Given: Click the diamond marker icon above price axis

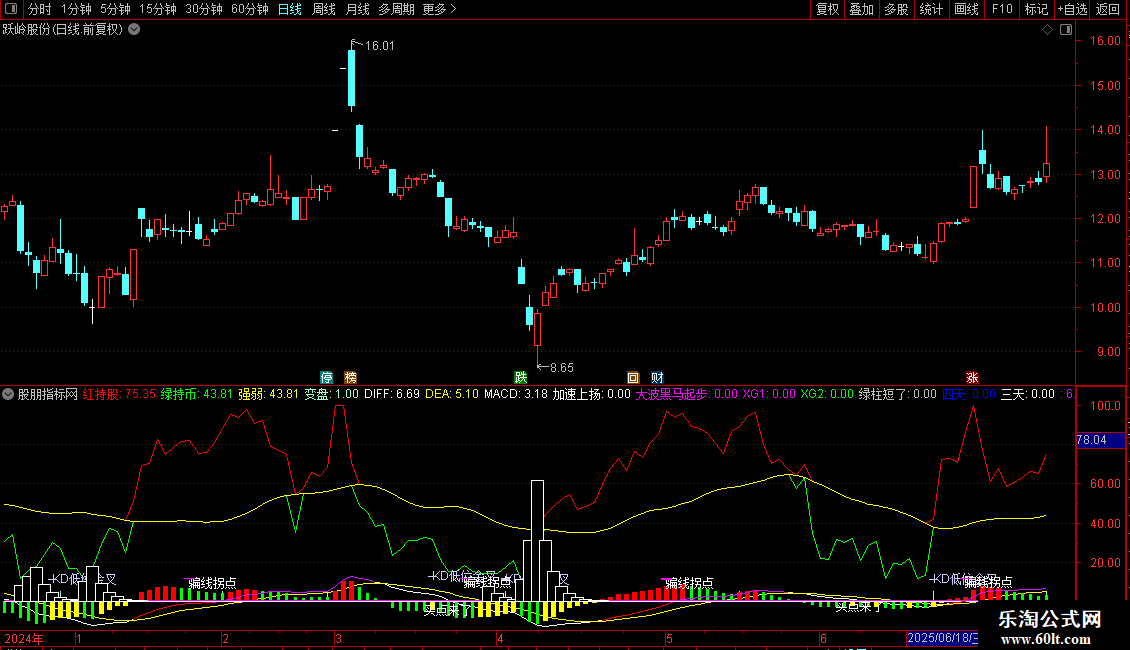Looking at the screenshot, I should [1048, 30].
